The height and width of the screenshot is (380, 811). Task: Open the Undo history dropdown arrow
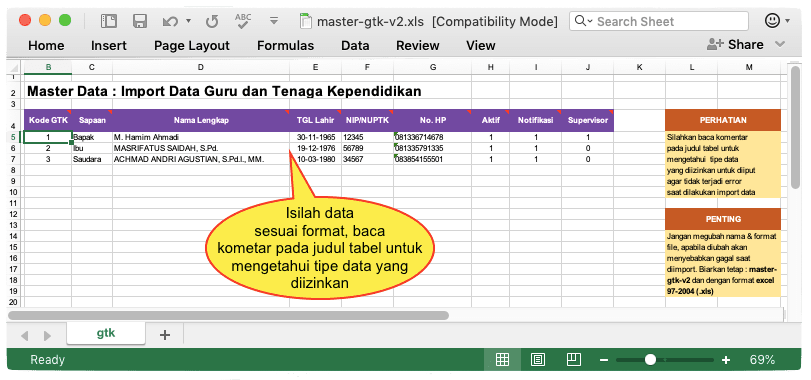(x=188, y=21)
